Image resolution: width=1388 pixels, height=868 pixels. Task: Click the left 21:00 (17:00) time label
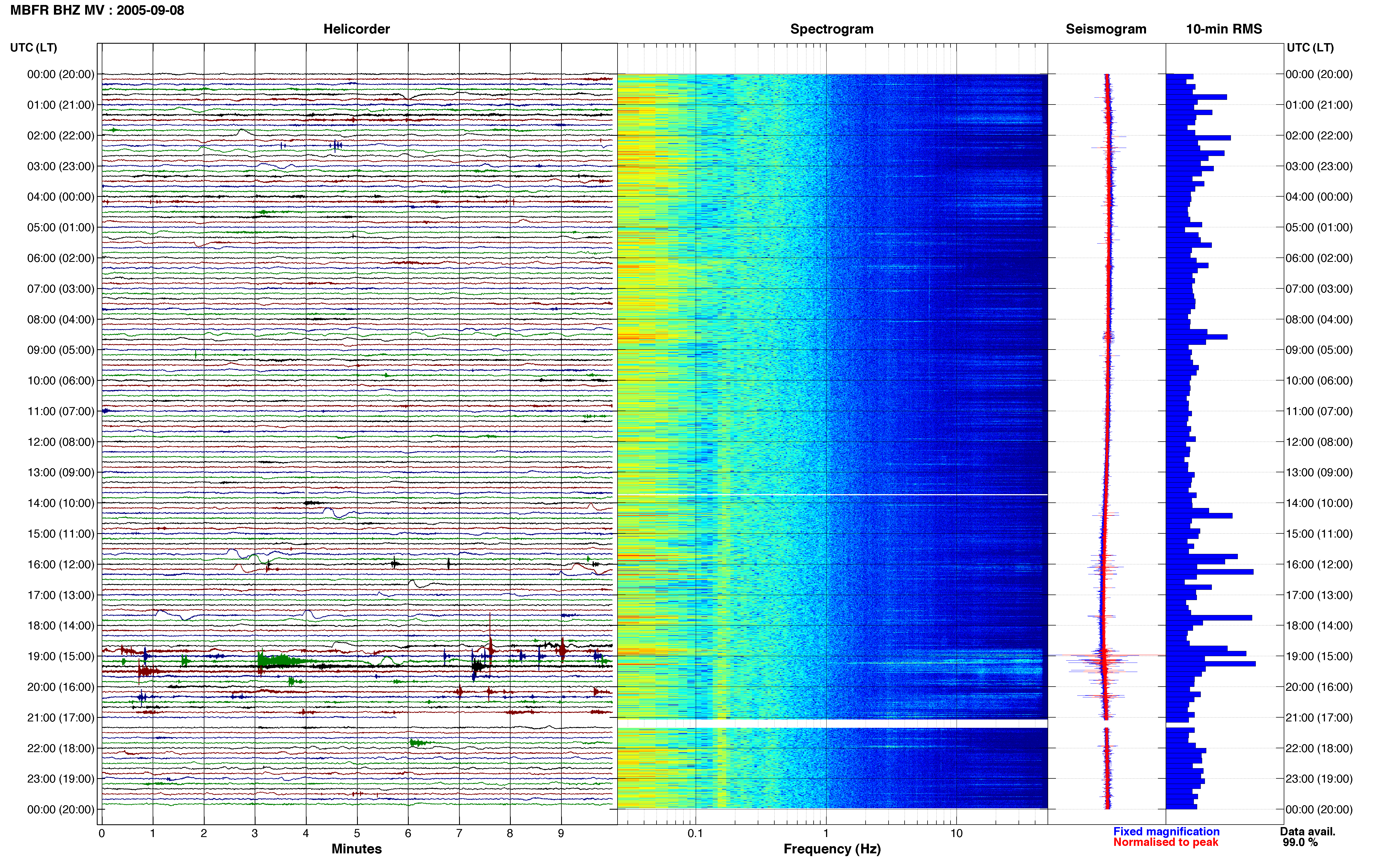tap(61, 718)
